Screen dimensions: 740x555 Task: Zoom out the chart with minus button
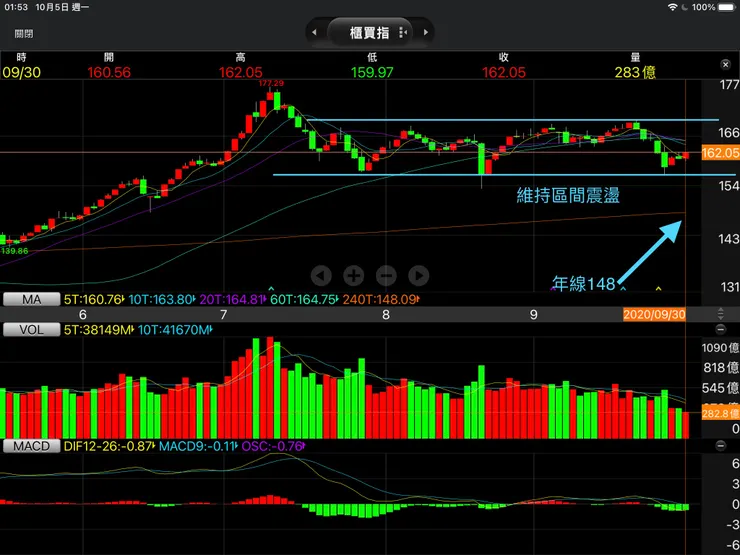point(386,275)
